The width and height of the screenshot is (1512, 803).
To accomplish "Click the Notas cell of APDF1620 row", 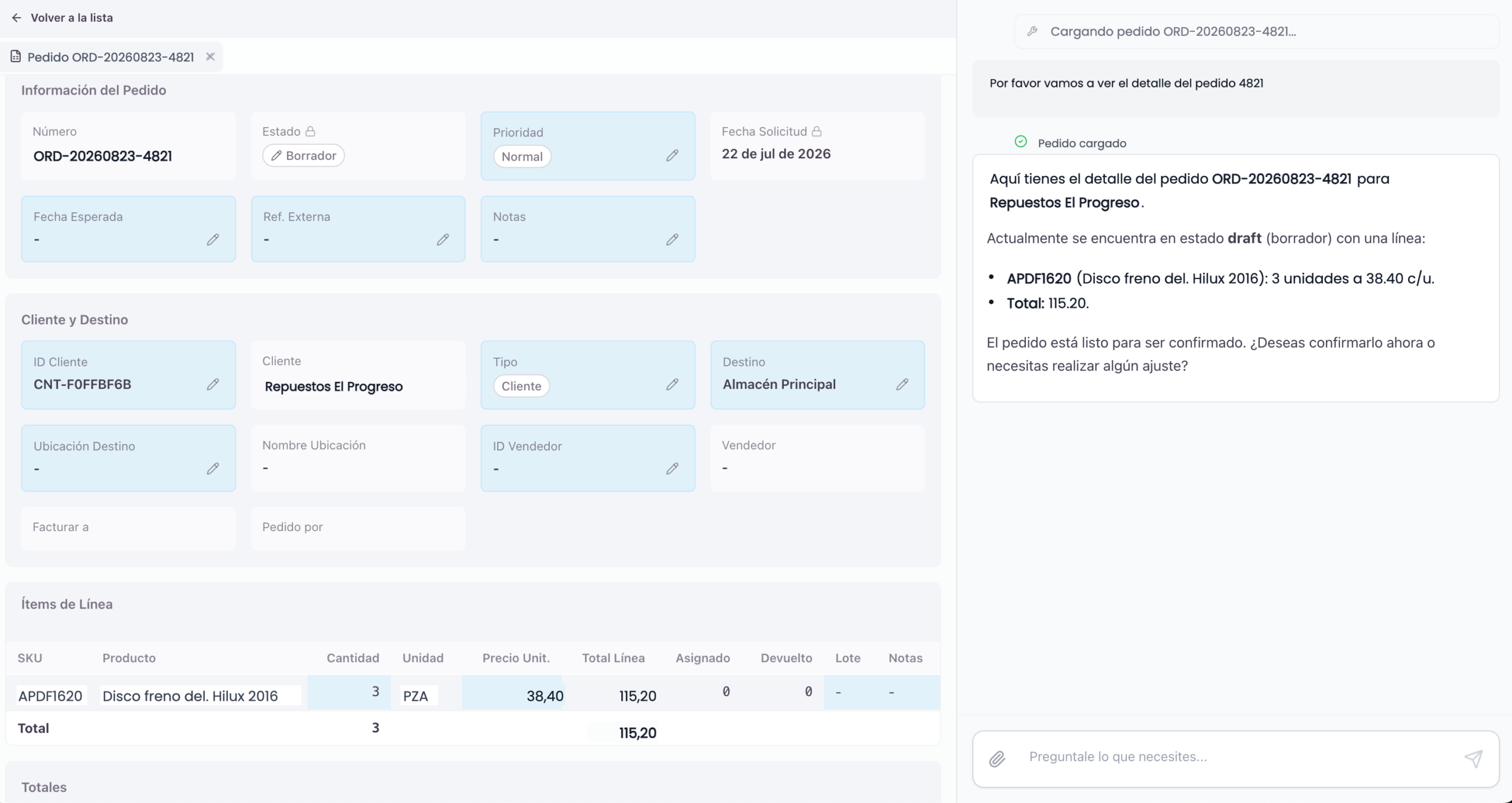I will (910, 692).
